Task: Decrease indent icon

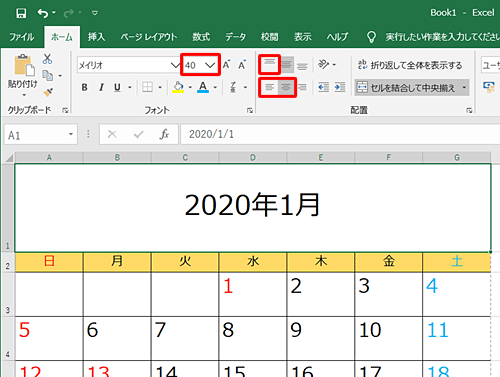Action: [x=323, y=87]
